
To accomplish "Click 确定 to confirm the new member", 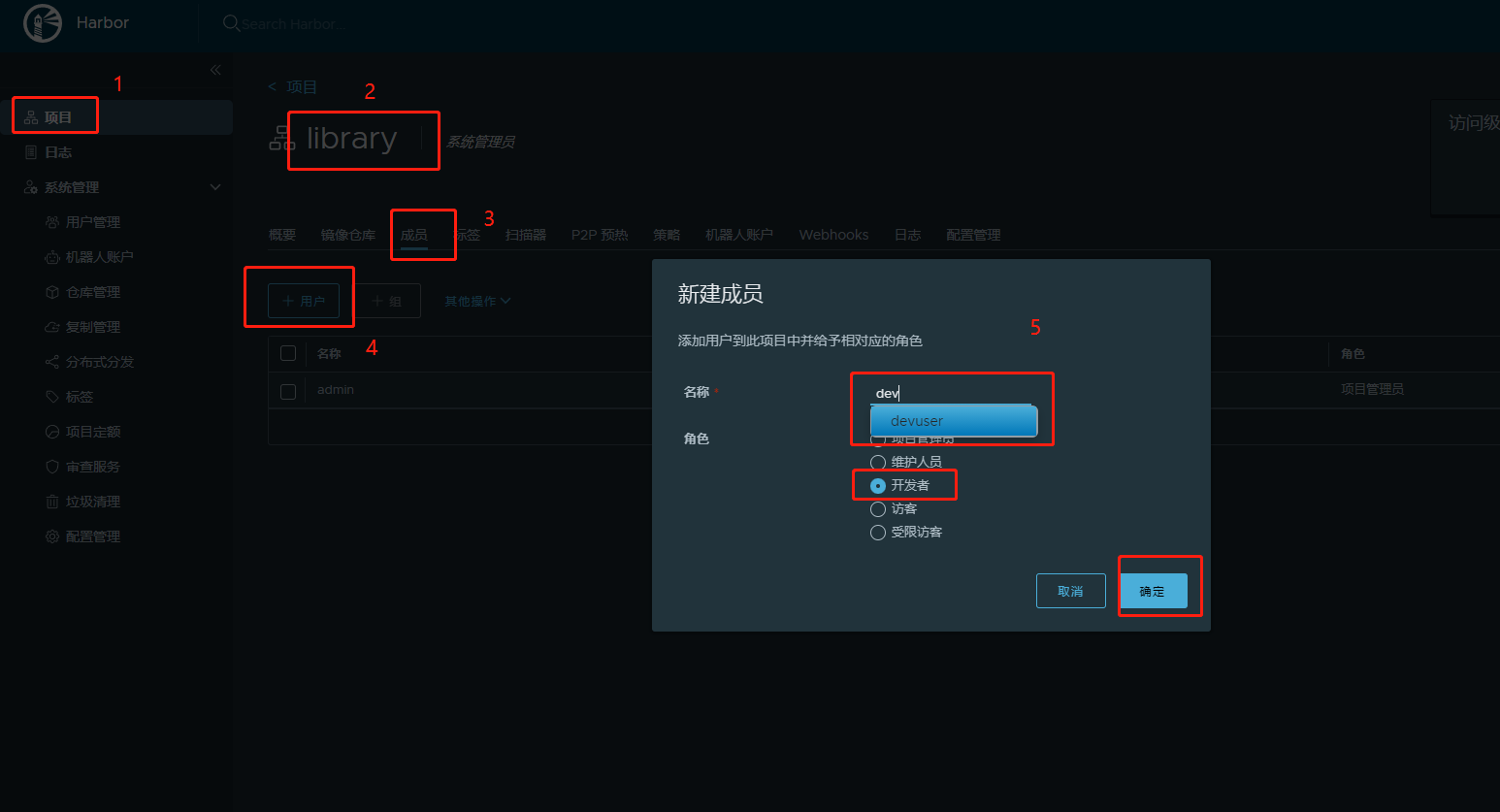I will click(1155, 590).
